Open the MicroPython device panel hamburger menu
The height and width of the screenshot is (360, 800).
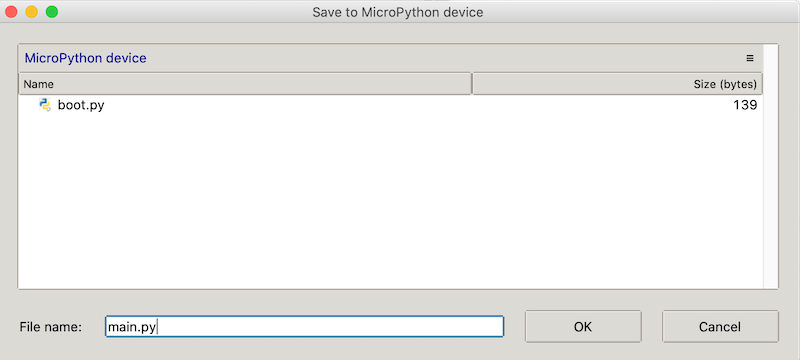(749, 58)
